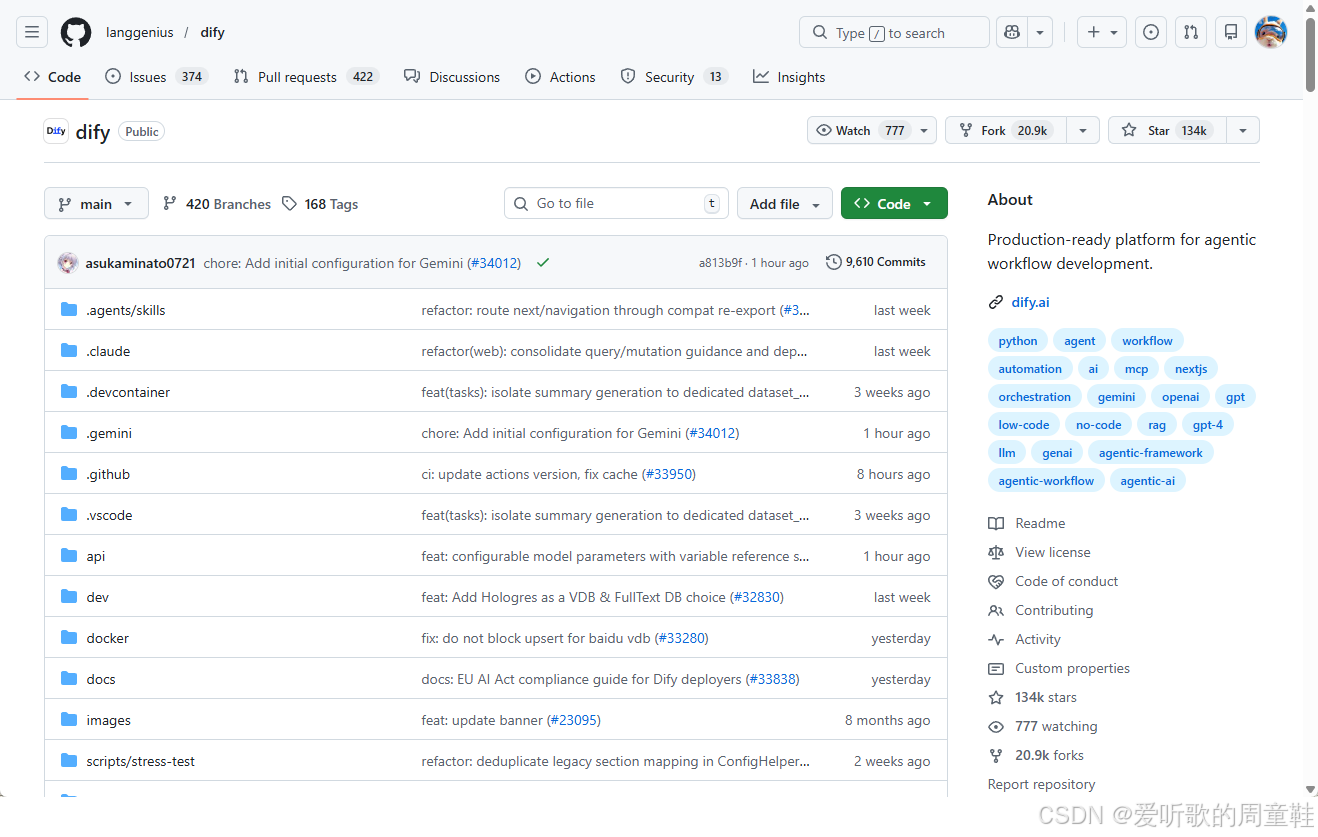This screenshot has height=837, width=1318.
Task: Expand the Fork options arrow
Action: coord(1082,130)
